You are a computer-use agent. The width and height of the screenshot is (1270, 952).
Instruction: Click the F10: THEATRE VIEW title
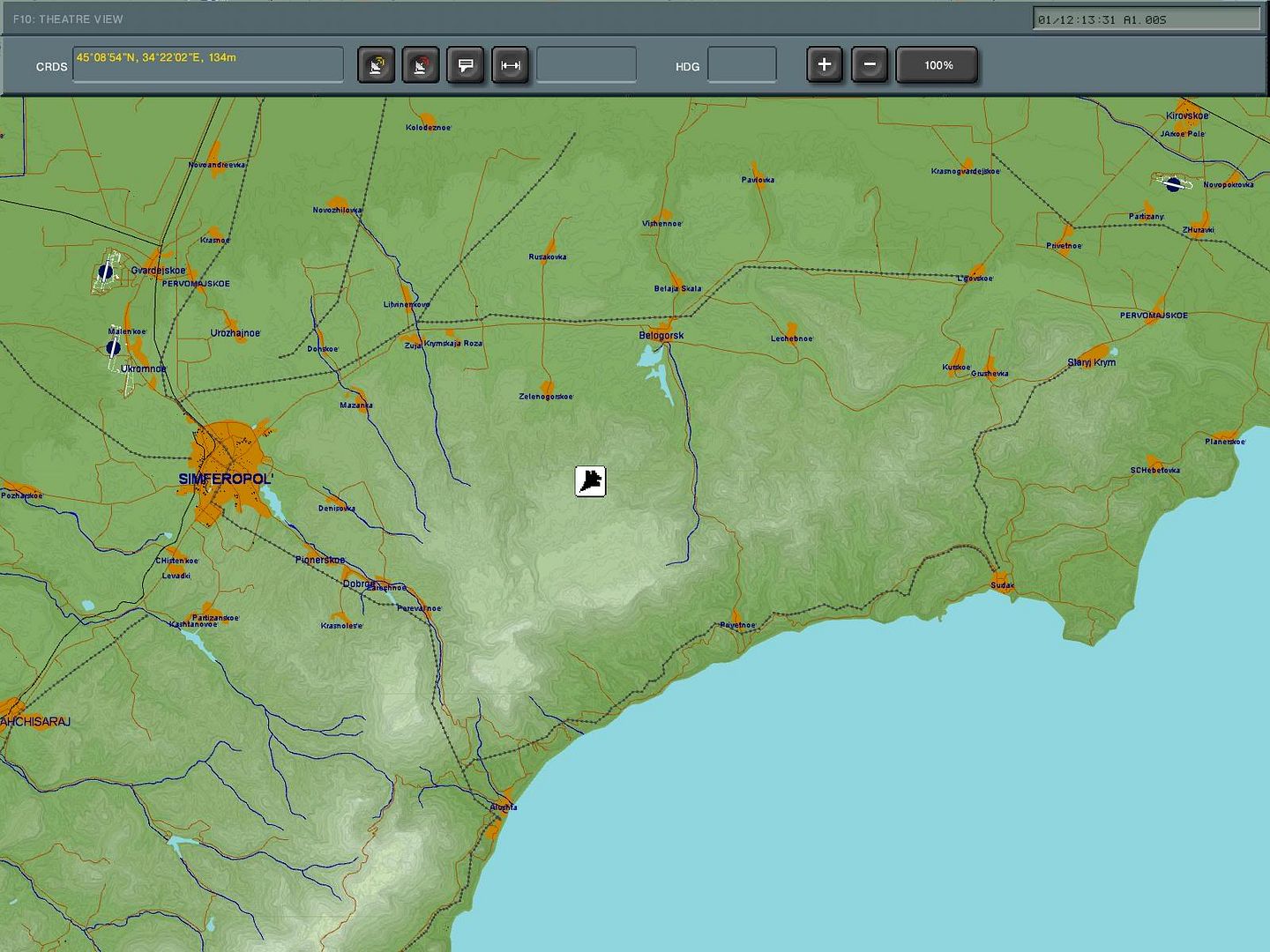(68, 19)
